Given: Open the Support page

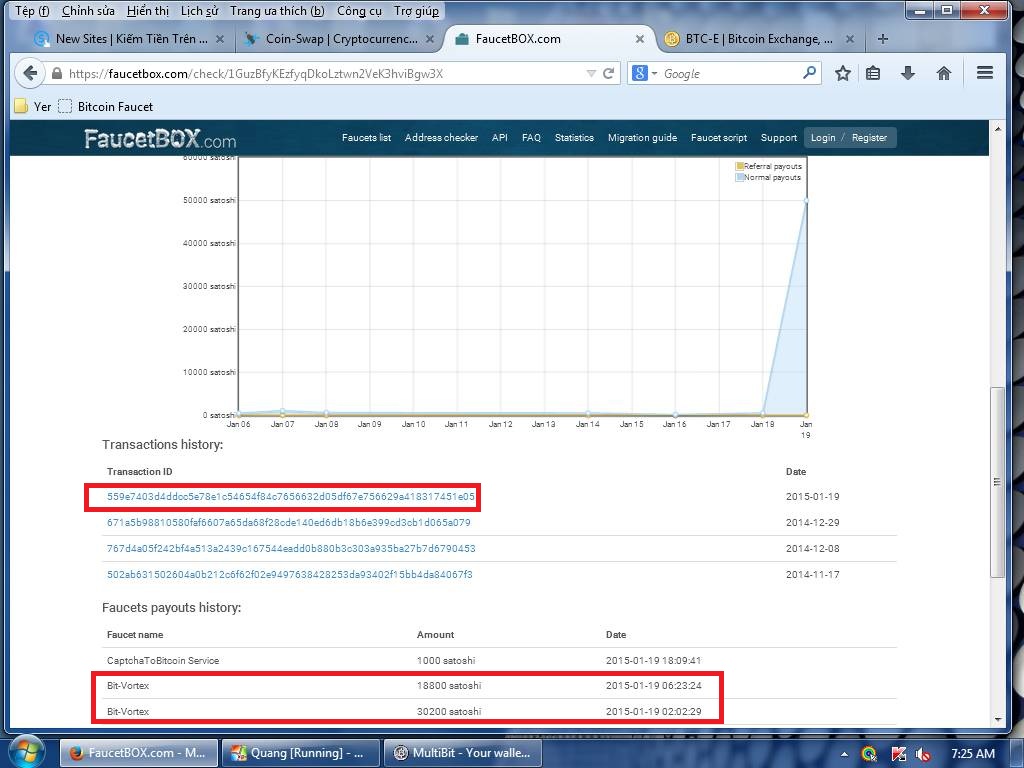Looking at the screenshot, I should (778, 138).
